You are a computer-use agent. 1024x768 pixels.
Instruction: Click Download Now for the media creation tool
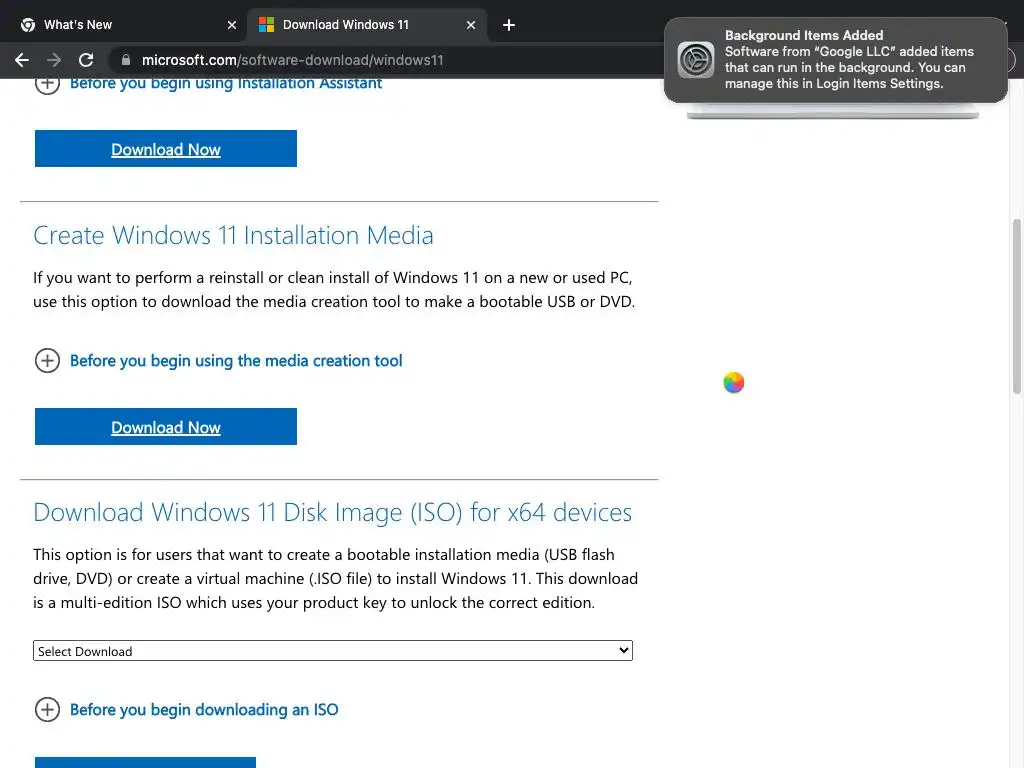[166, 427]
